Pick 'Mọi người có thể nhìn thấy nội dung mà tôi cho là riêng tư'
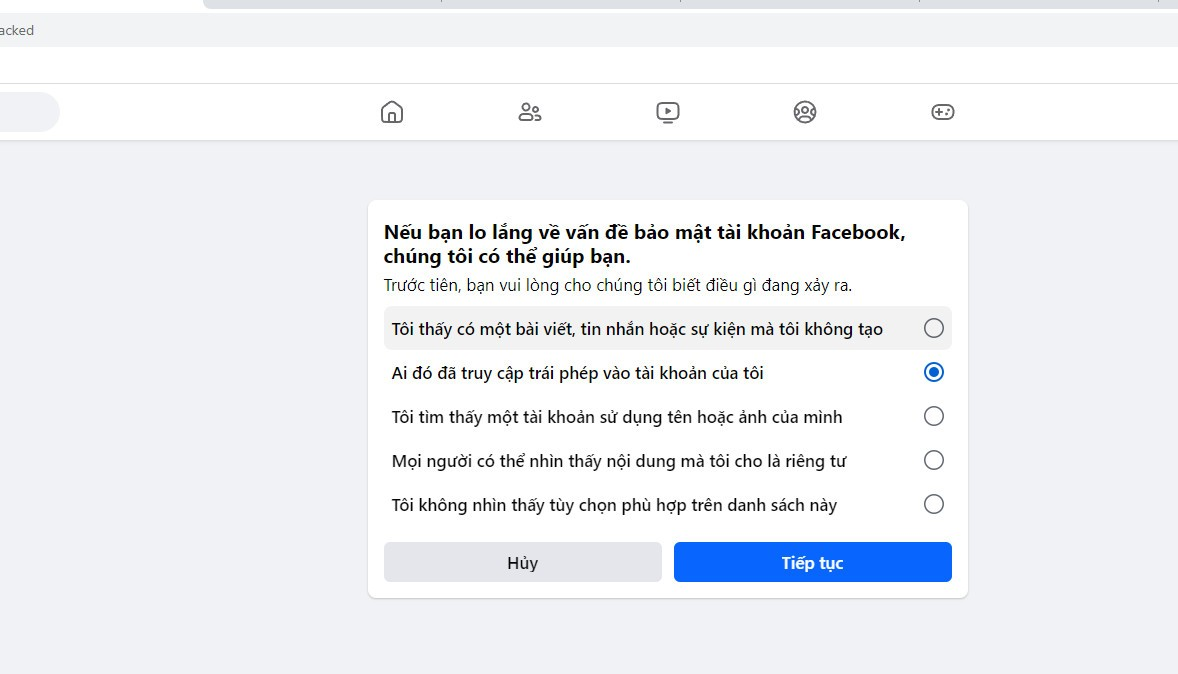 tap(933, 459)
